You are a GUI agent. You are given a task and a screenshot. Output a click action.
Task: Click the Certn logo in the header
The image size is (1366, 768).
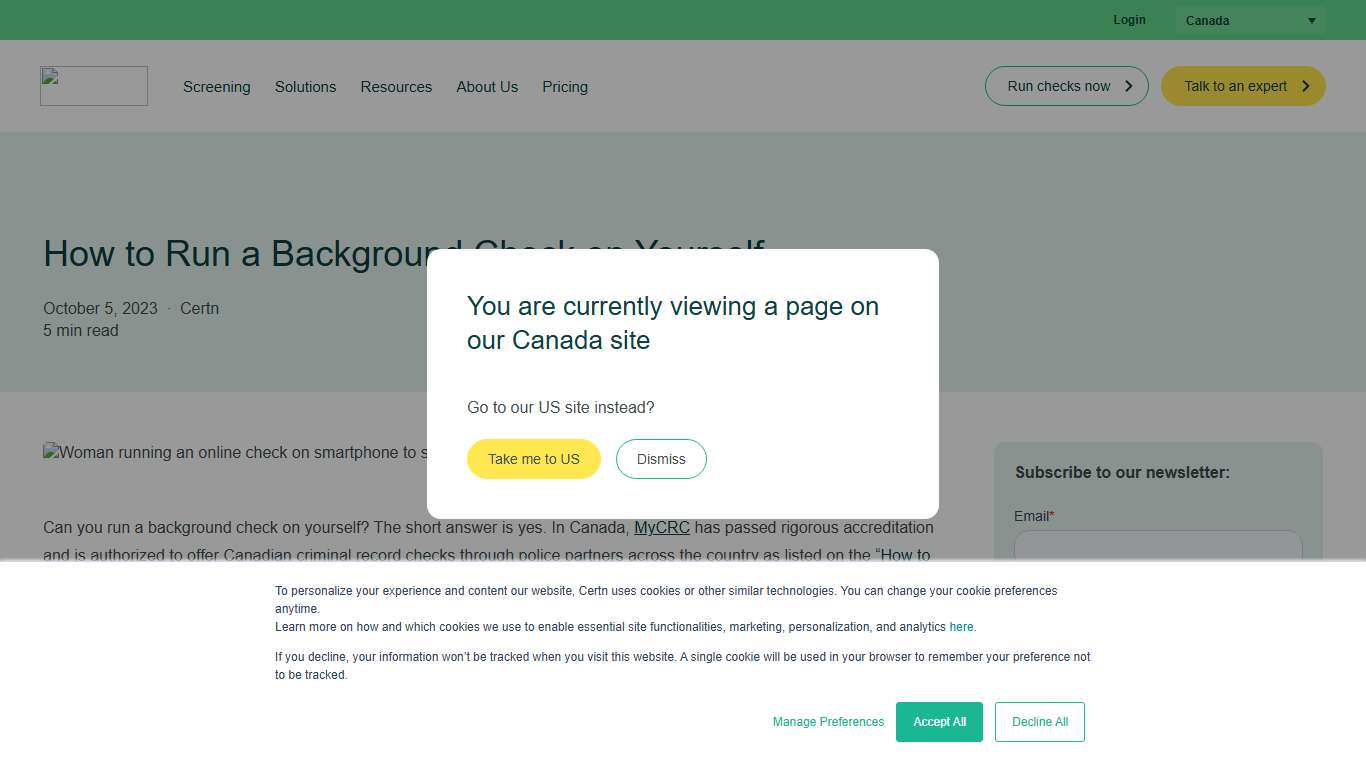pyautogui.click(x=93, y=86)
